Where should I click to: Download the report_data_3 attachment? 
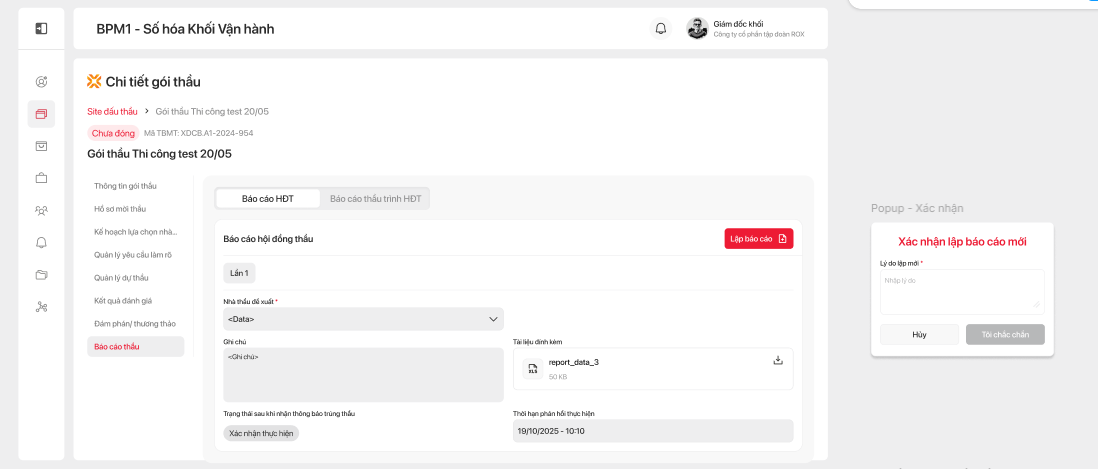click(x=778, y=361)
